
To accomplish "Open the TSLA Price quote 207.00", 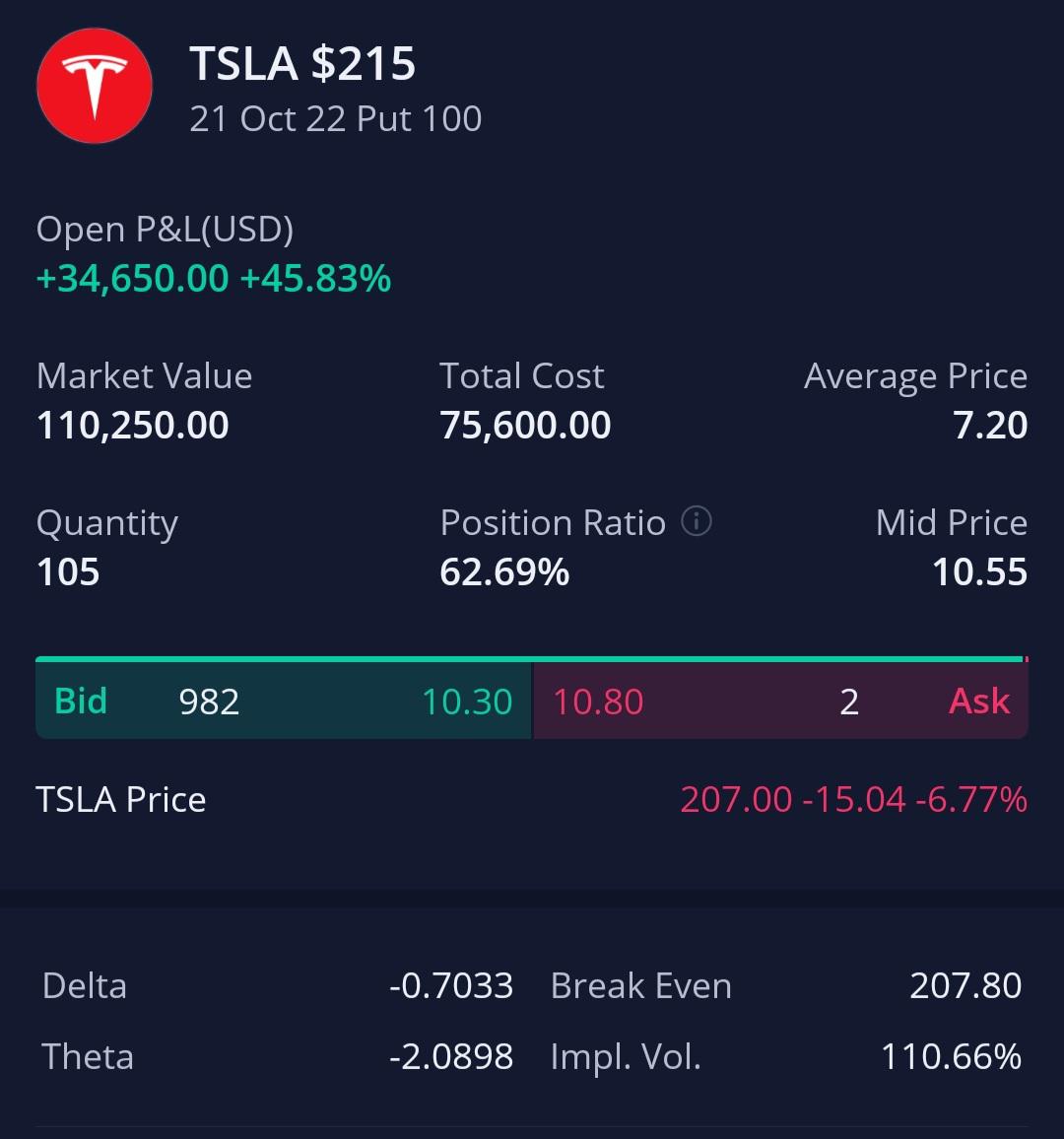I will point(736,799).
